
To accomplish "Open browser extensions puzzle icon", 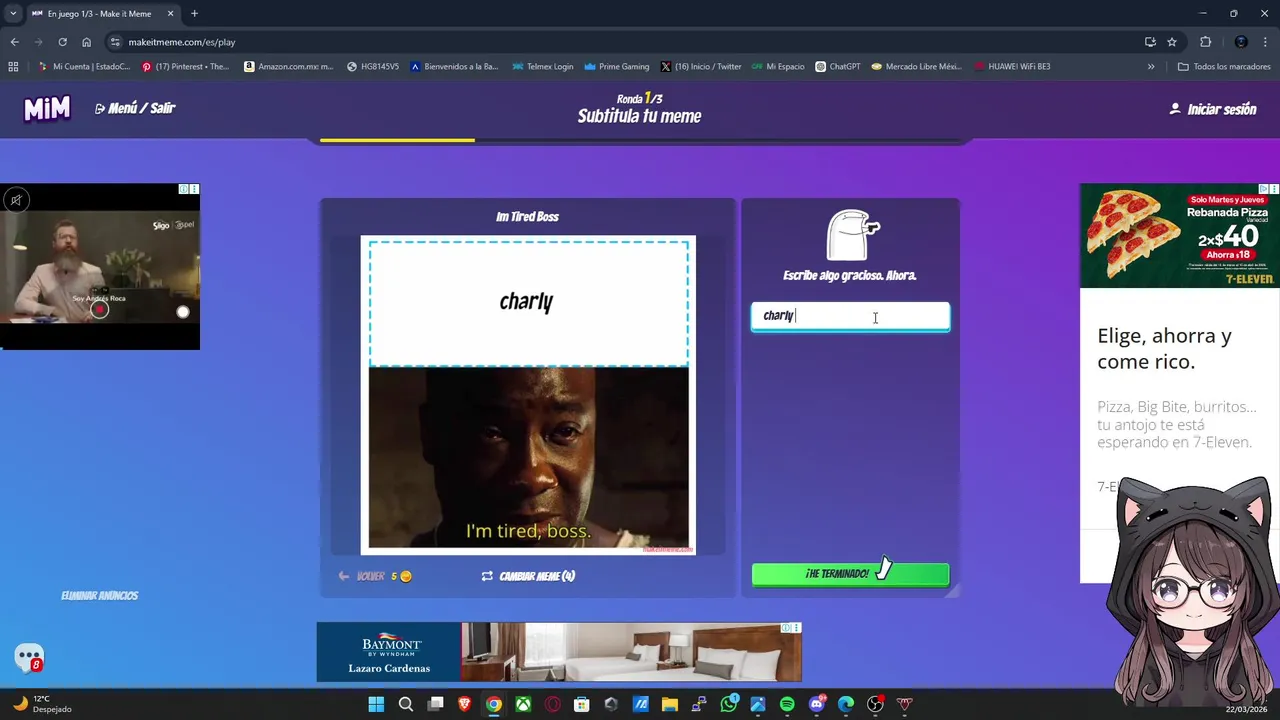I will 1205,42.
